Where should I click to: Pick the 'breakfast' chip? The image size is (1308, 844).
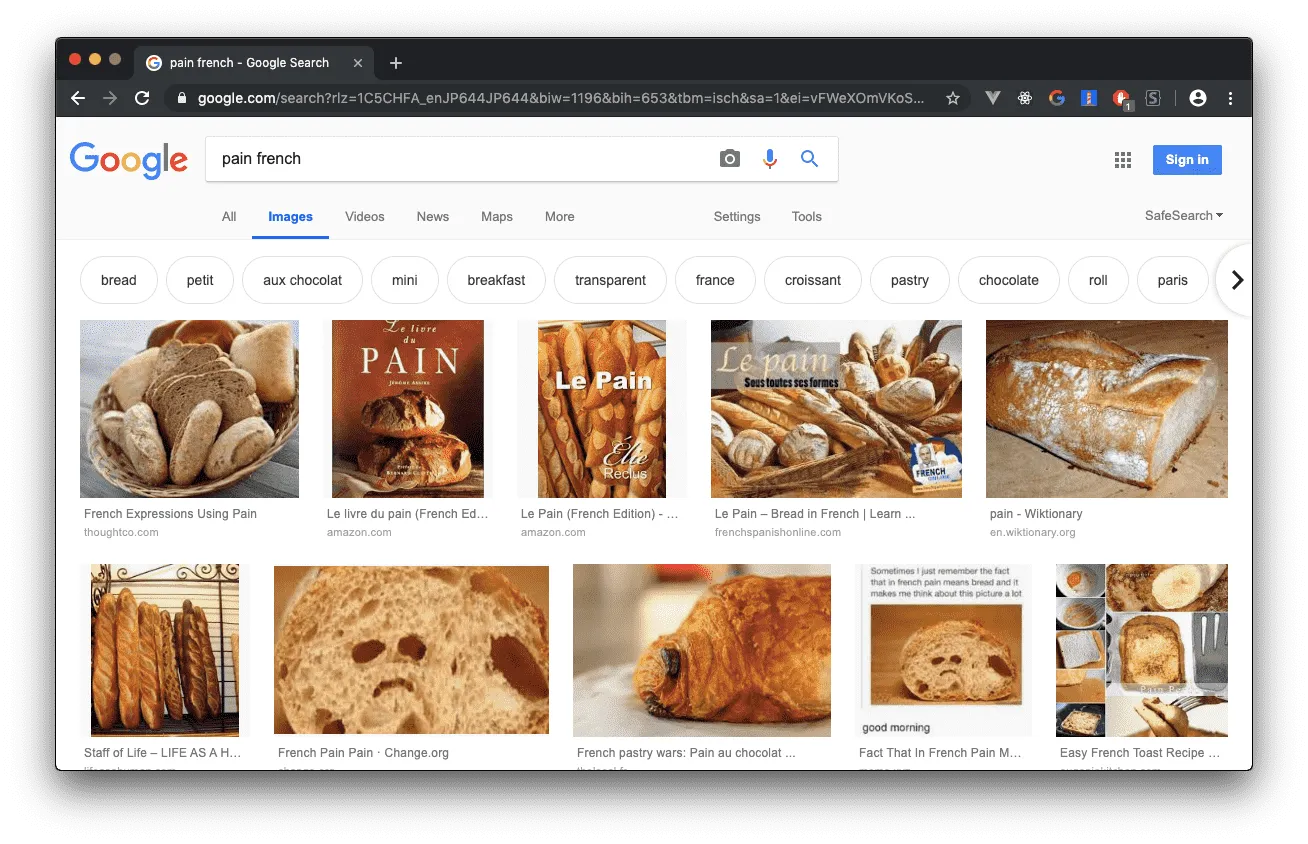496,280
